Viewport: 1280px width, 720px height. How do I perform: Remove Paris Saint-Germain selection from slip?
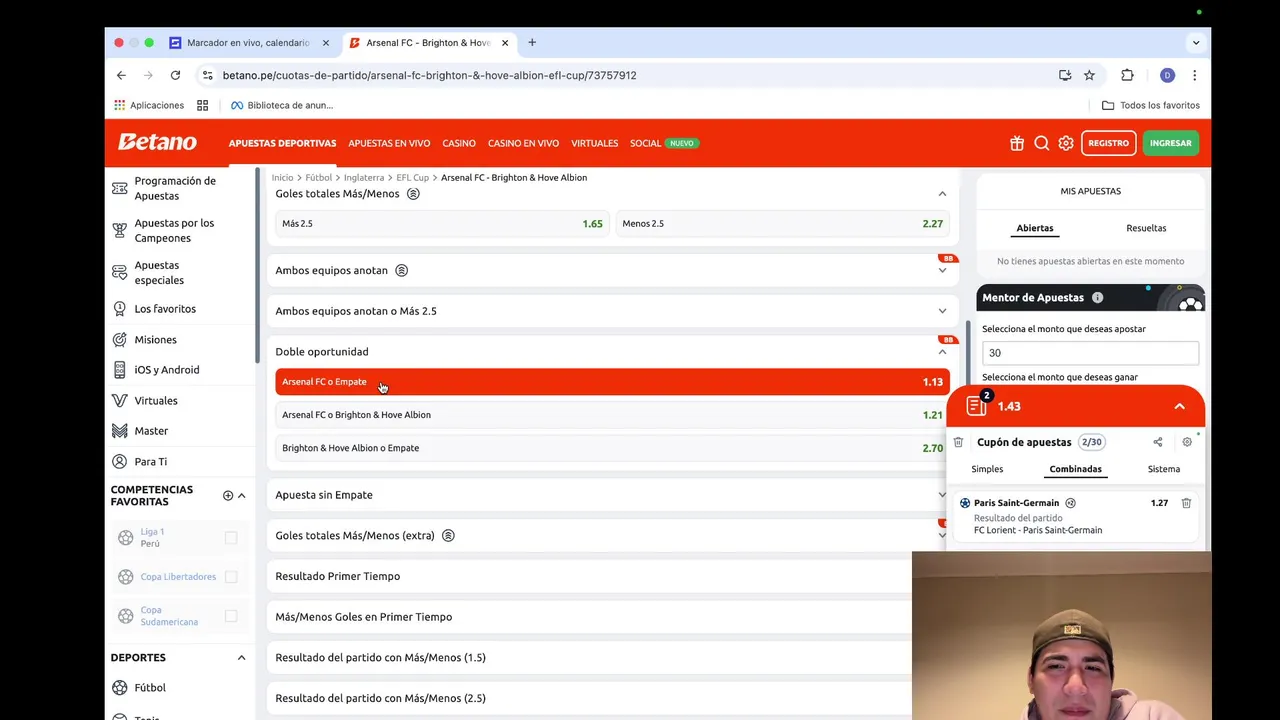[x=1186, y=503]
